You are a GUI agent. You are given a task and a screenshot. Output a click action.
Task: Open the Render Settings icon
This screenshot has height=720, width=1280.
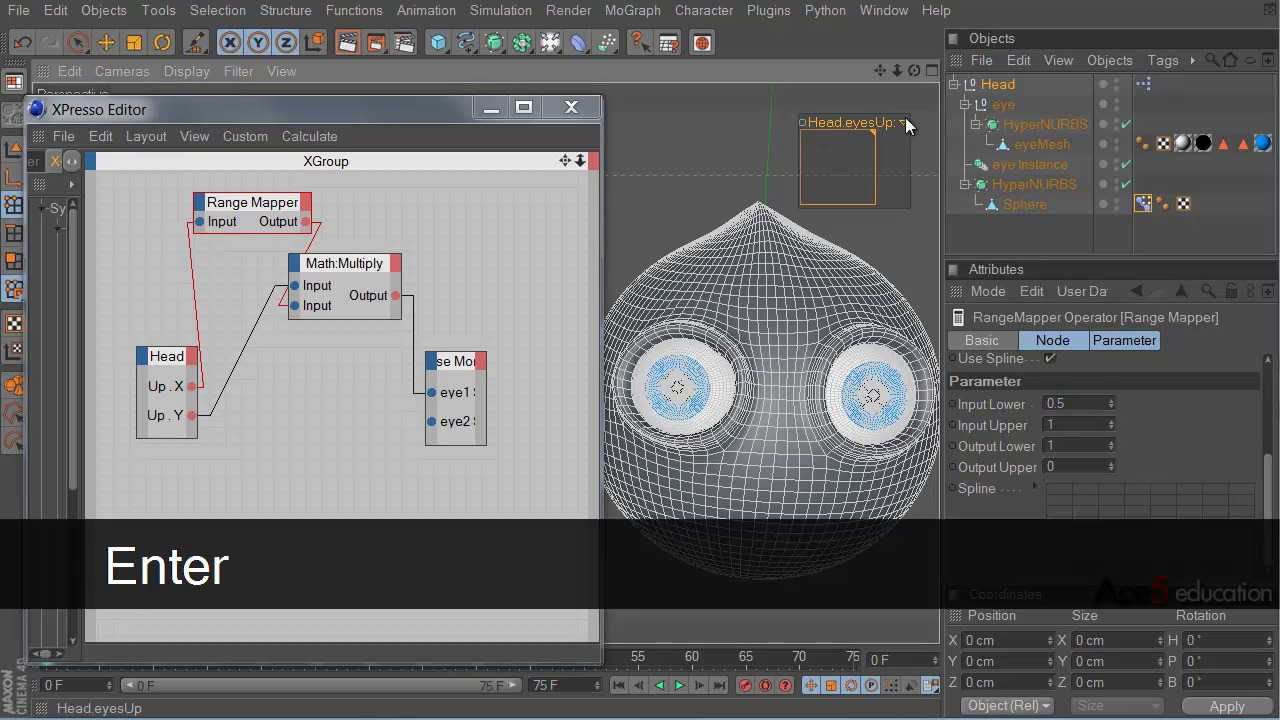coord(404,43)
